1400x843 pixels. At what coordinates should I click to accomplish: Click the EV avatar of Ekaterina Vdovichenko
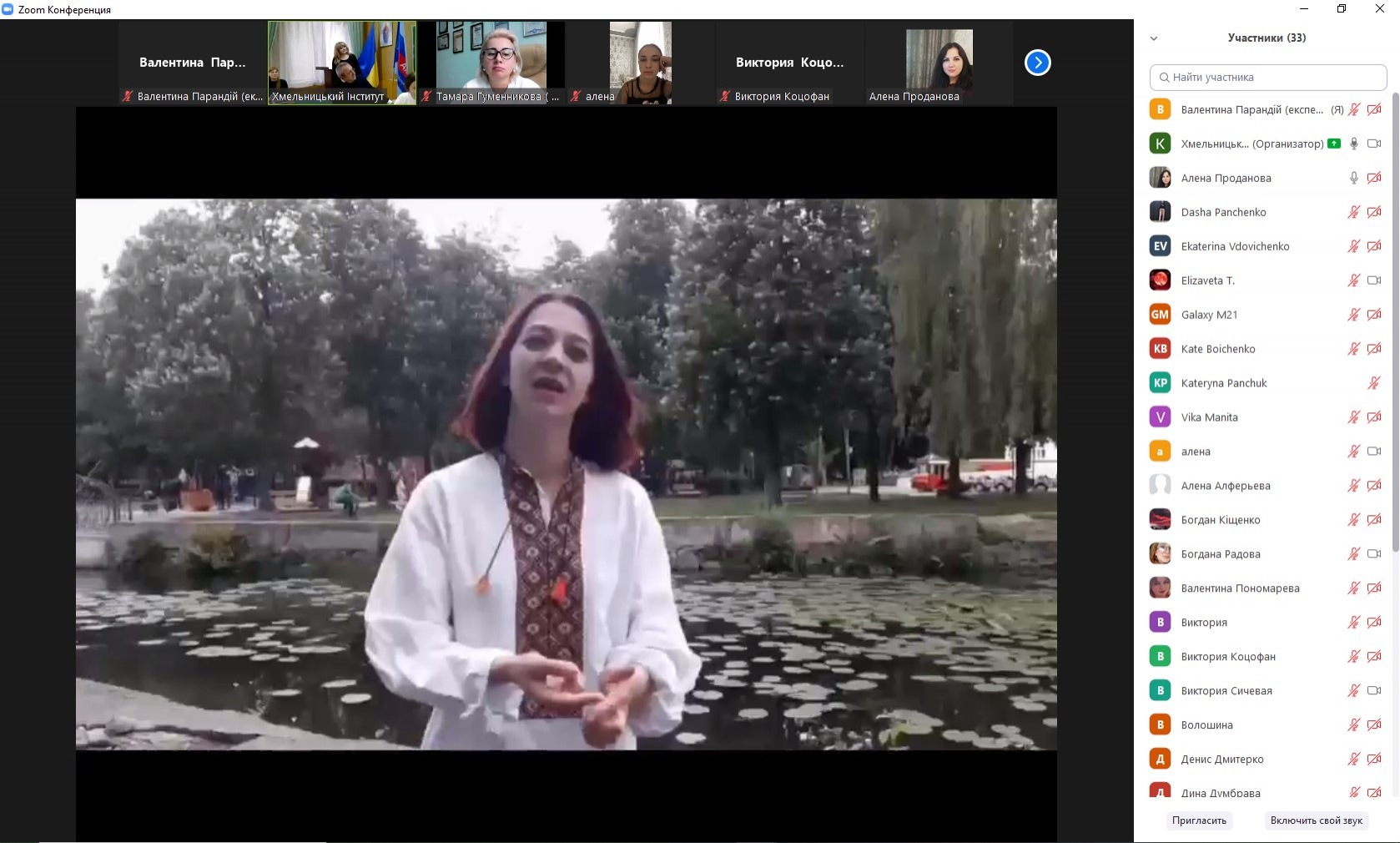click(1160, 246)
